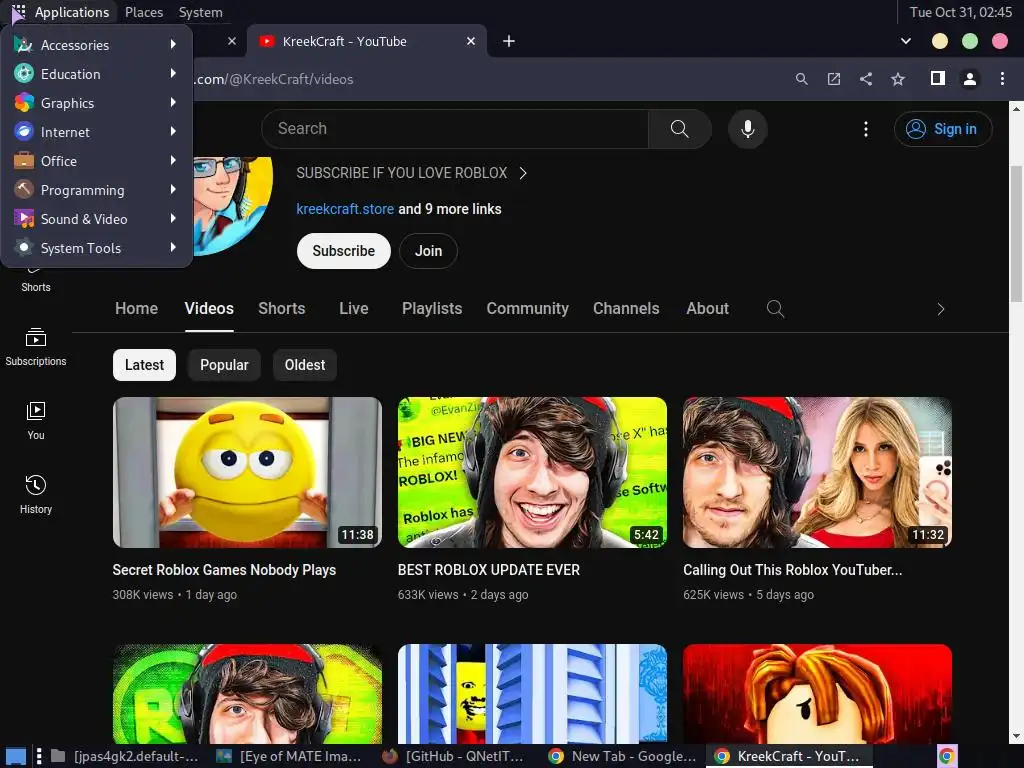Play the yellow emoji face thumbnail video

click(x=248, y=472)
